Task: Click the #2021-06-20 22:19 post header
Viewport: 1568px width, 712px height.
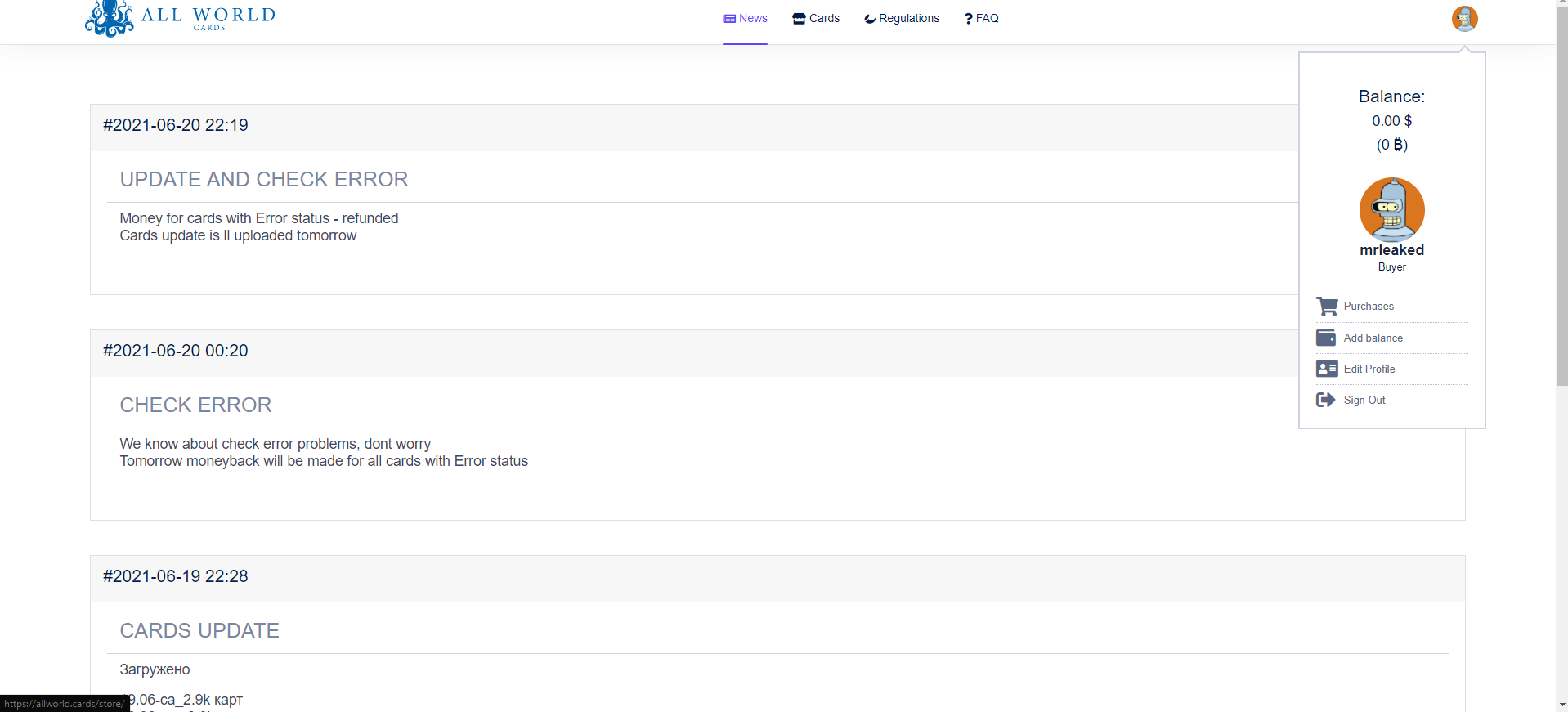Action: (175, 125)
